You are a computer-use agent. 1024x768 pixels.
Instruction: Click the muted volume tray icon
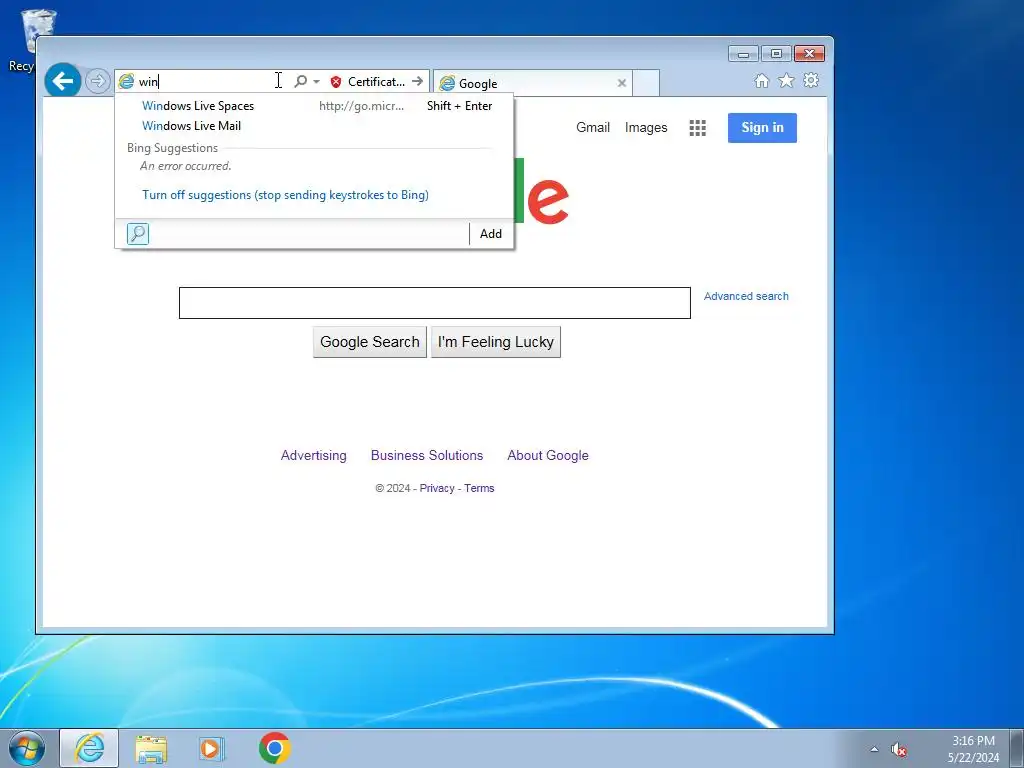pos(899,750)
